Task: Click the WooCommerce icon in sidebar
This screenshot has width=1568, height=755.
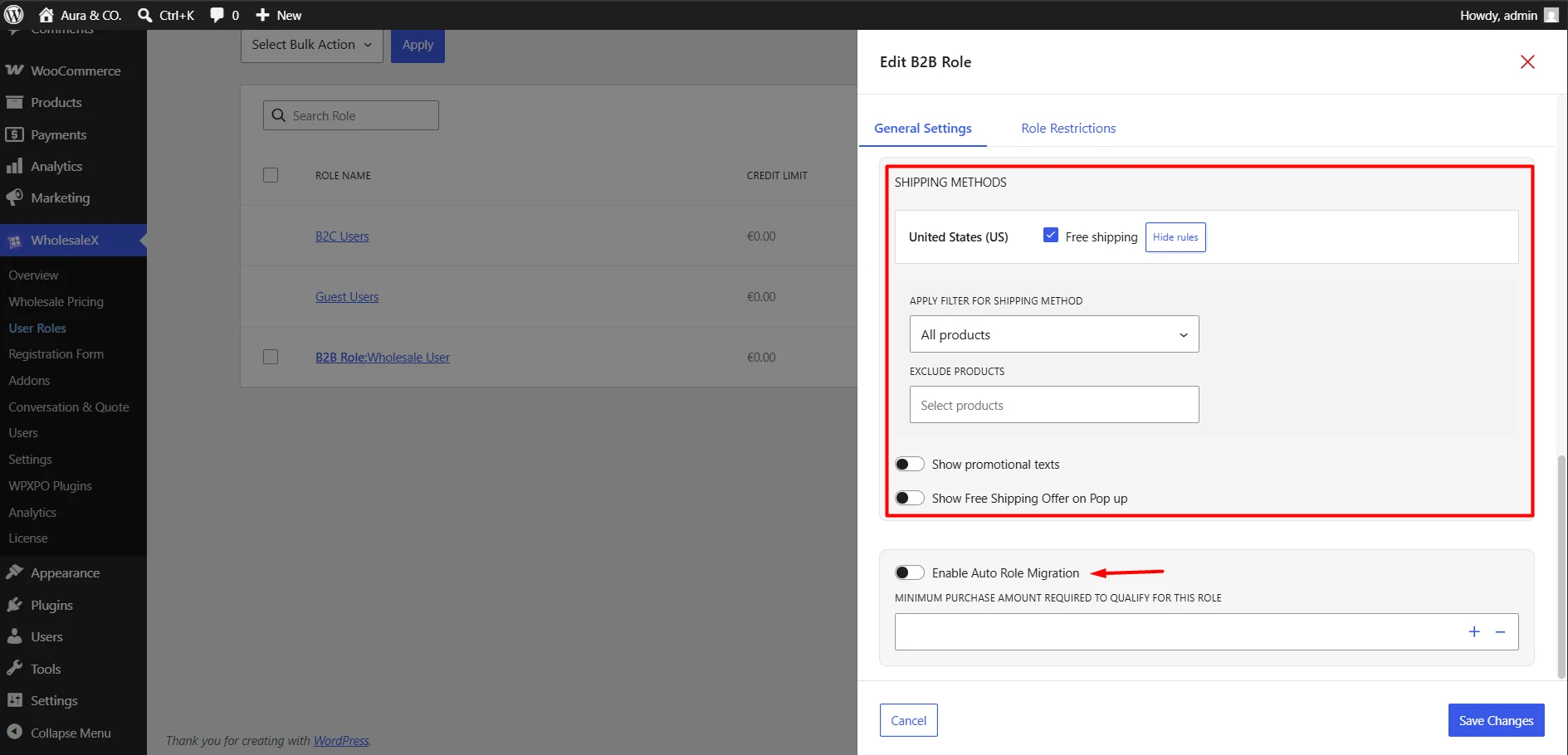Action: point(14,71)
